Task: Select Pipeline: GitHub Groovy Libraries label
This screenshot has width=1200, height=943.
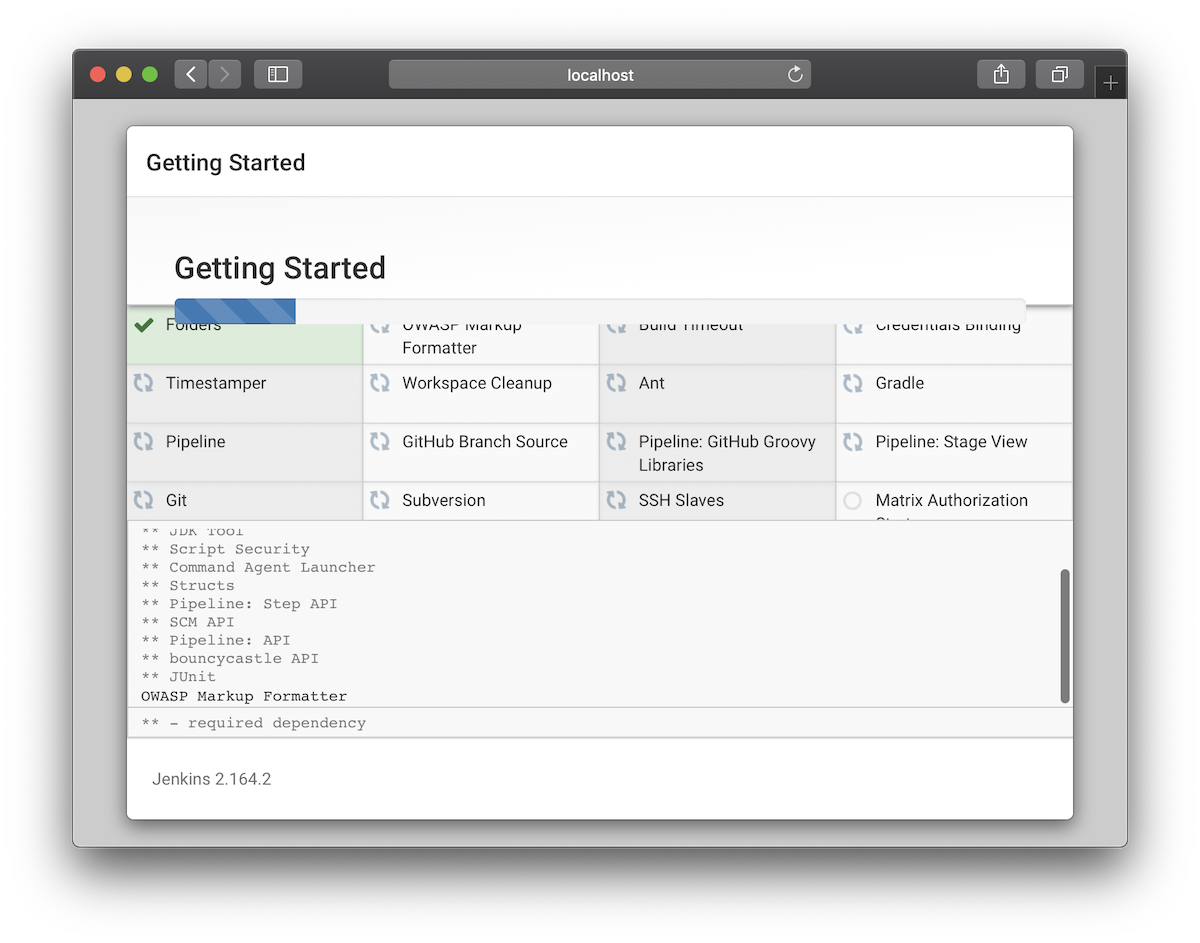Action: click(727, 453)
